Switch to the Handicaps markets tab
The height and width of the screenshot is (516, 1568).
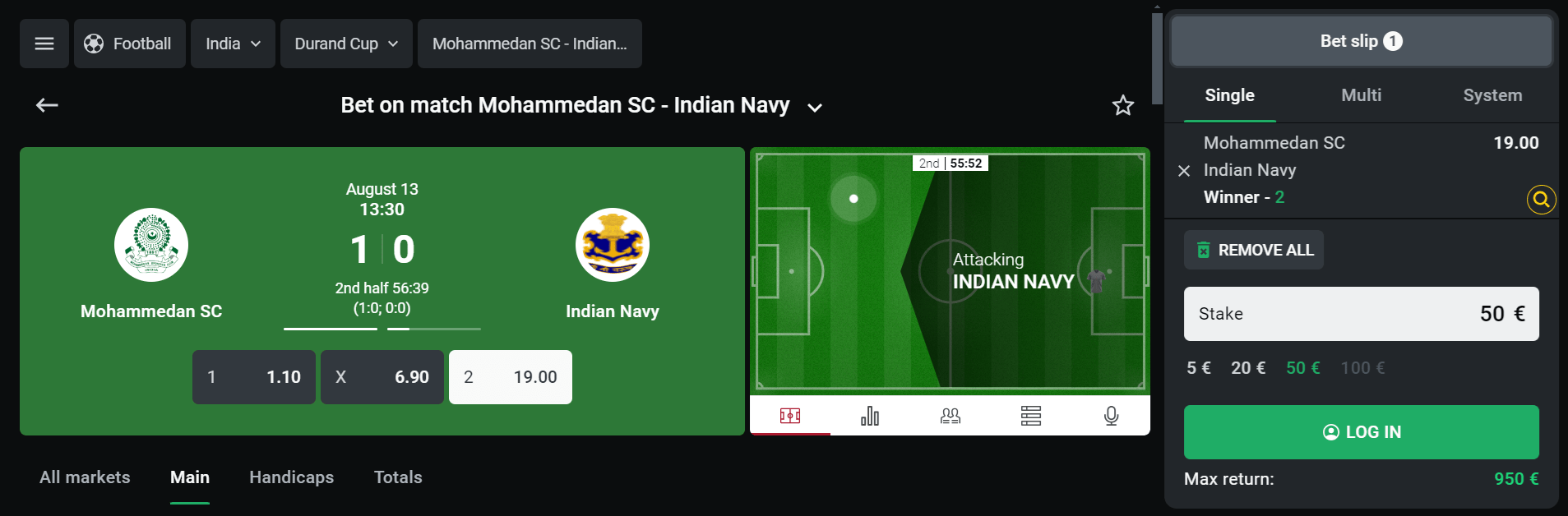click(291, 477)
